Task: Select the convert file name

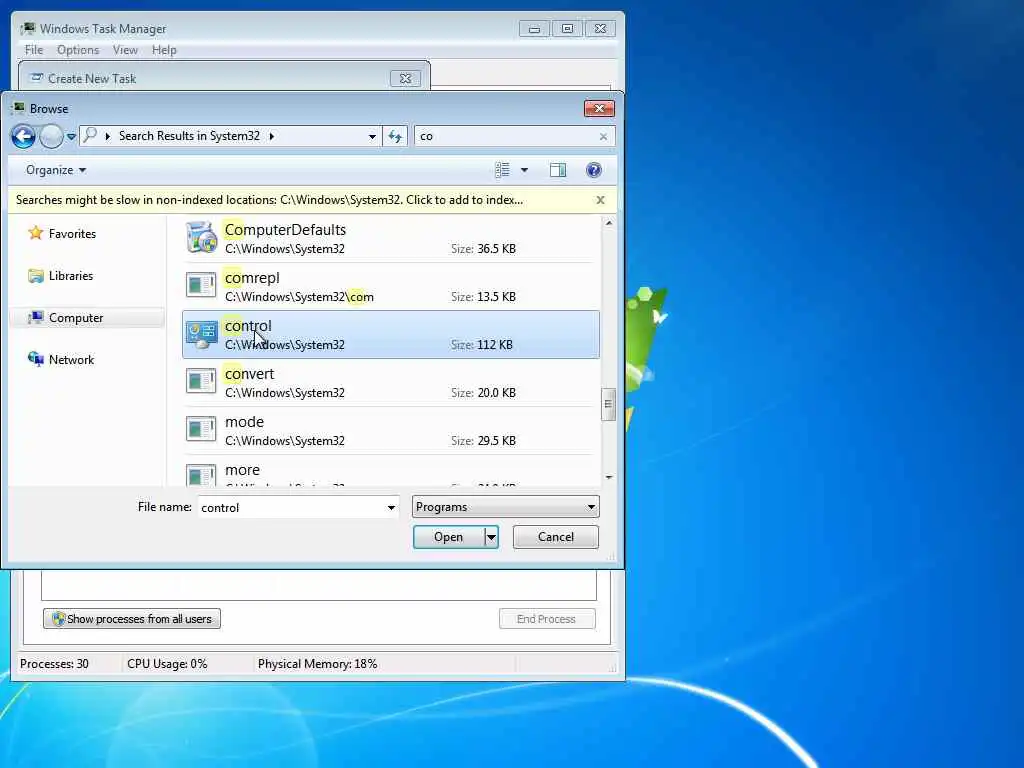Action: click(249, 374)
